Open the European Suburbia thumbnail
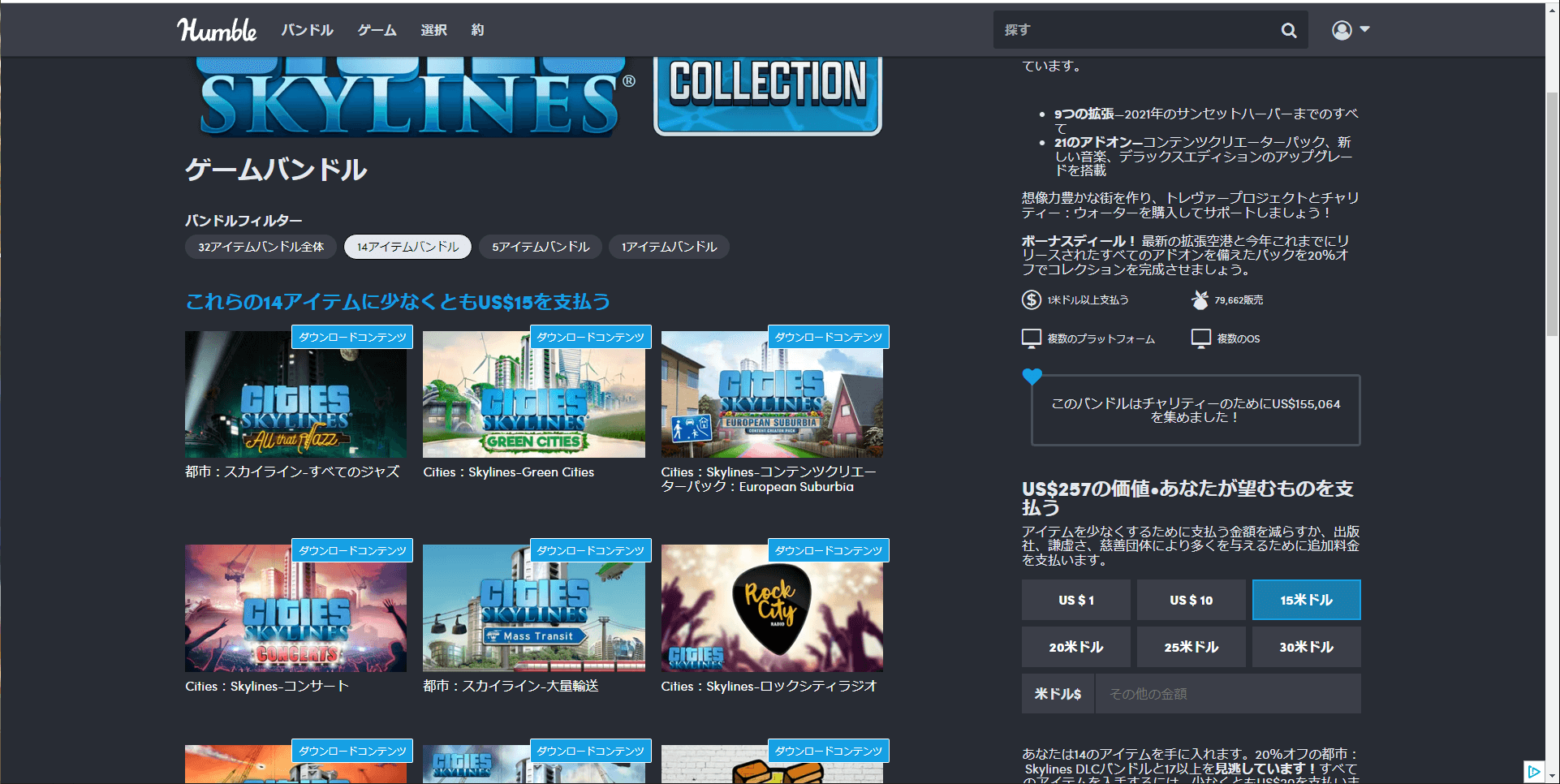Viewport: 1560px width, 784px height. [x=772, y=394]
